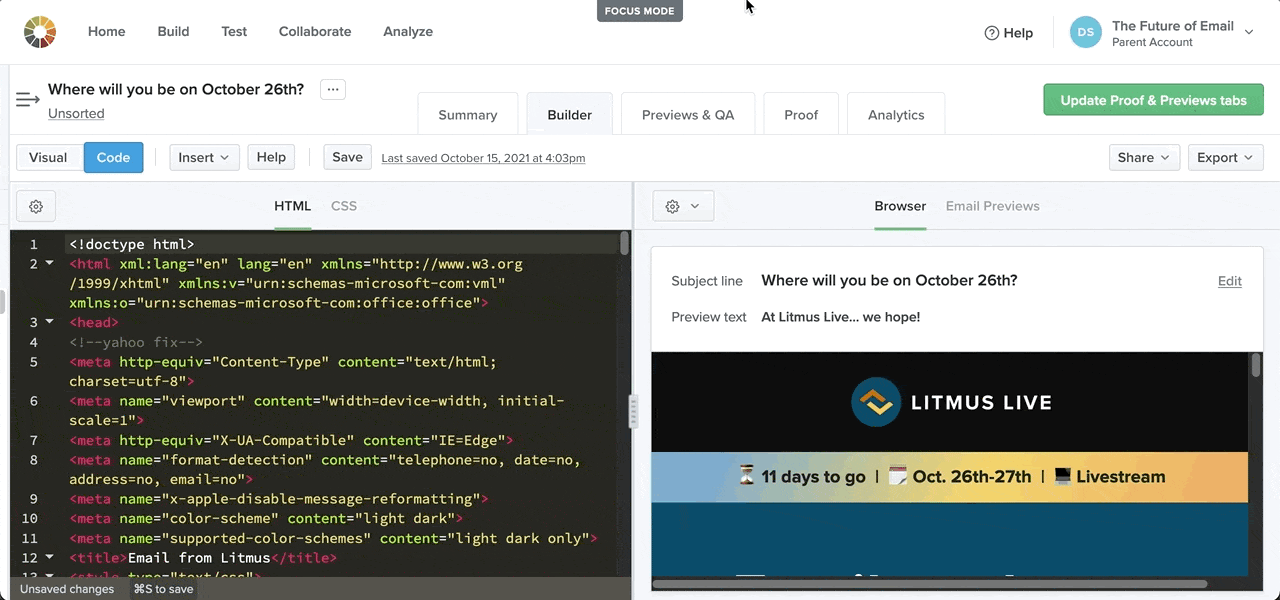Click the preview horizontal scrollbar
Image resolution: width=1280 pixels, height=600 pixels.
[930, 584]
